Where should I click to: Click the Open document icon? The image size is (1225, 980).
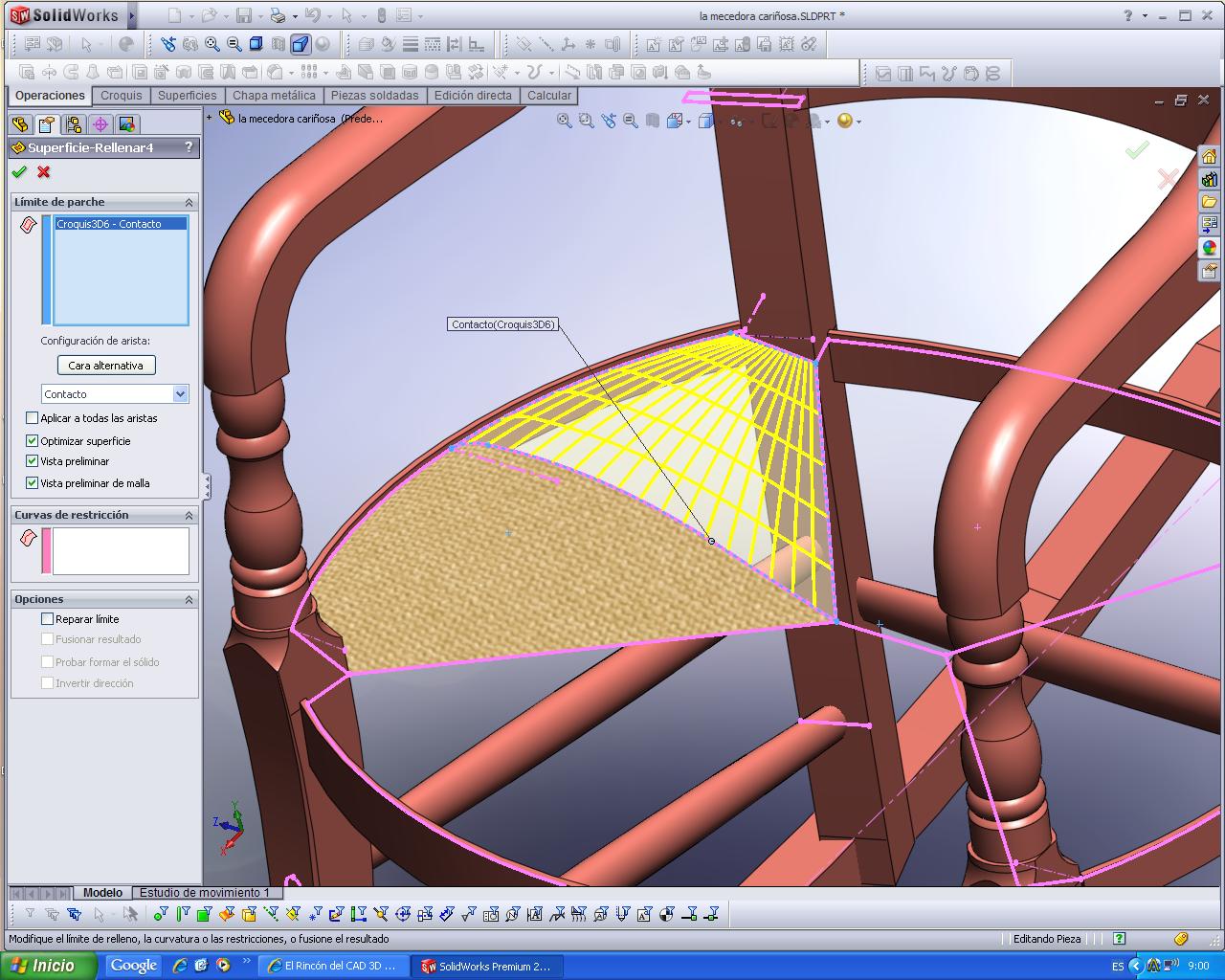[x=210, y=15]
